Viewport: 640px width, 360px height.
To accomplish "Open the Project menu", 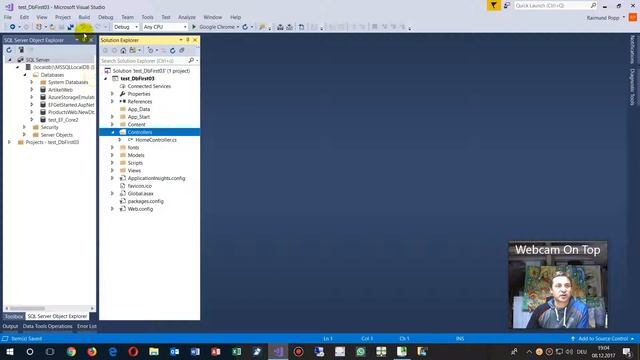I will pos(63,17).
